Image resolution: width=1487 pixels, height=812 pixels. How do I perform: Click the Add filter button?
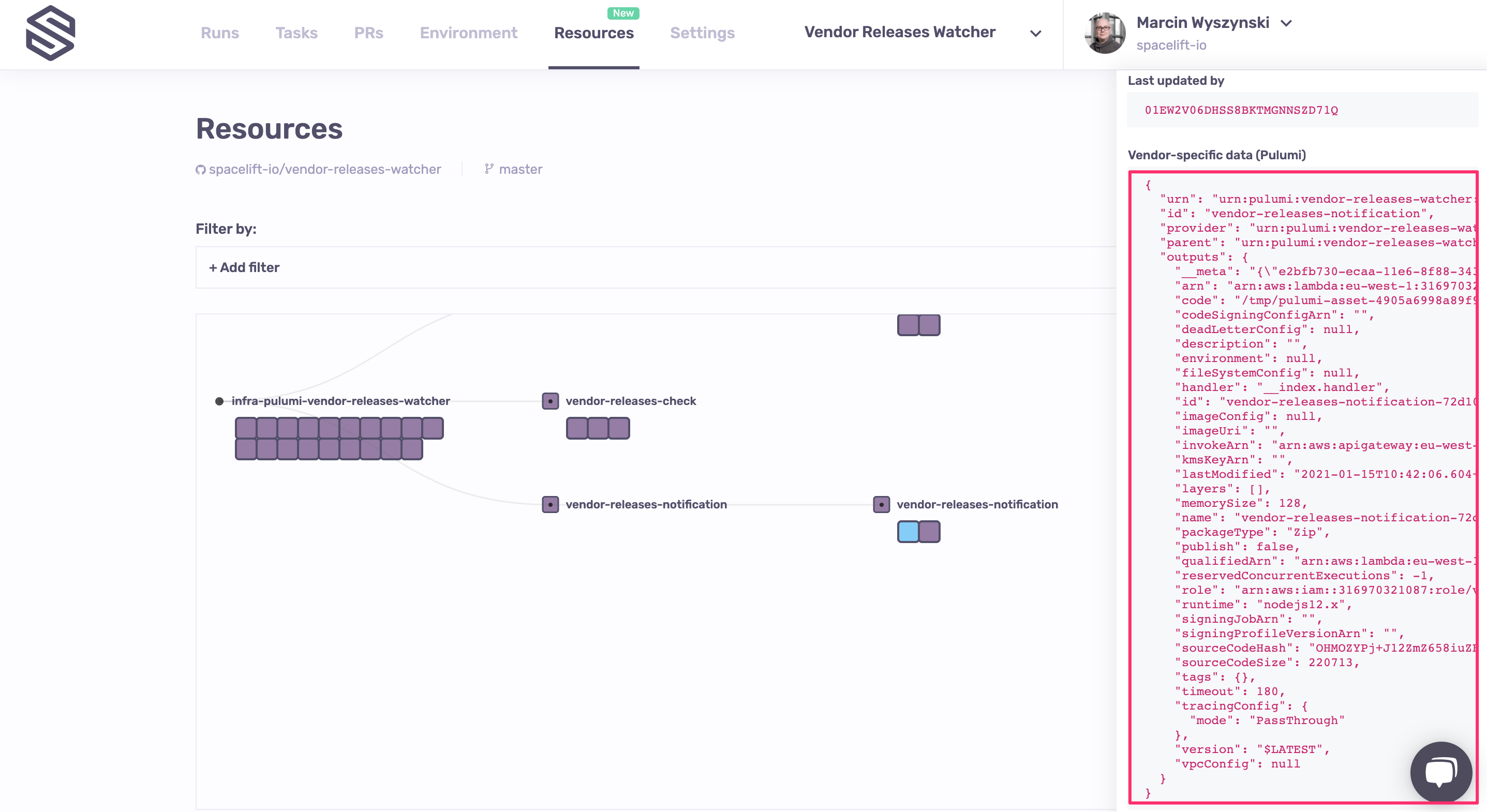click(244, 267)
